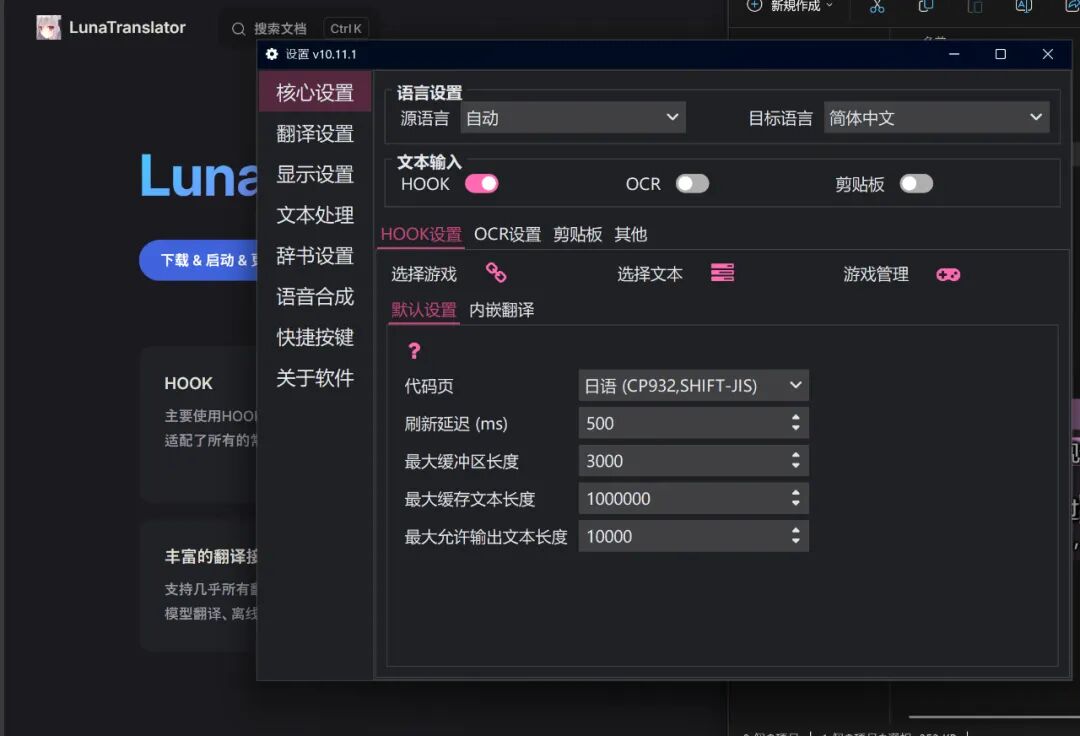The height and width of the screenshot is (736, 1080).
Task: Click the LunaTranslator avatar logo
Action: (49, 28)
